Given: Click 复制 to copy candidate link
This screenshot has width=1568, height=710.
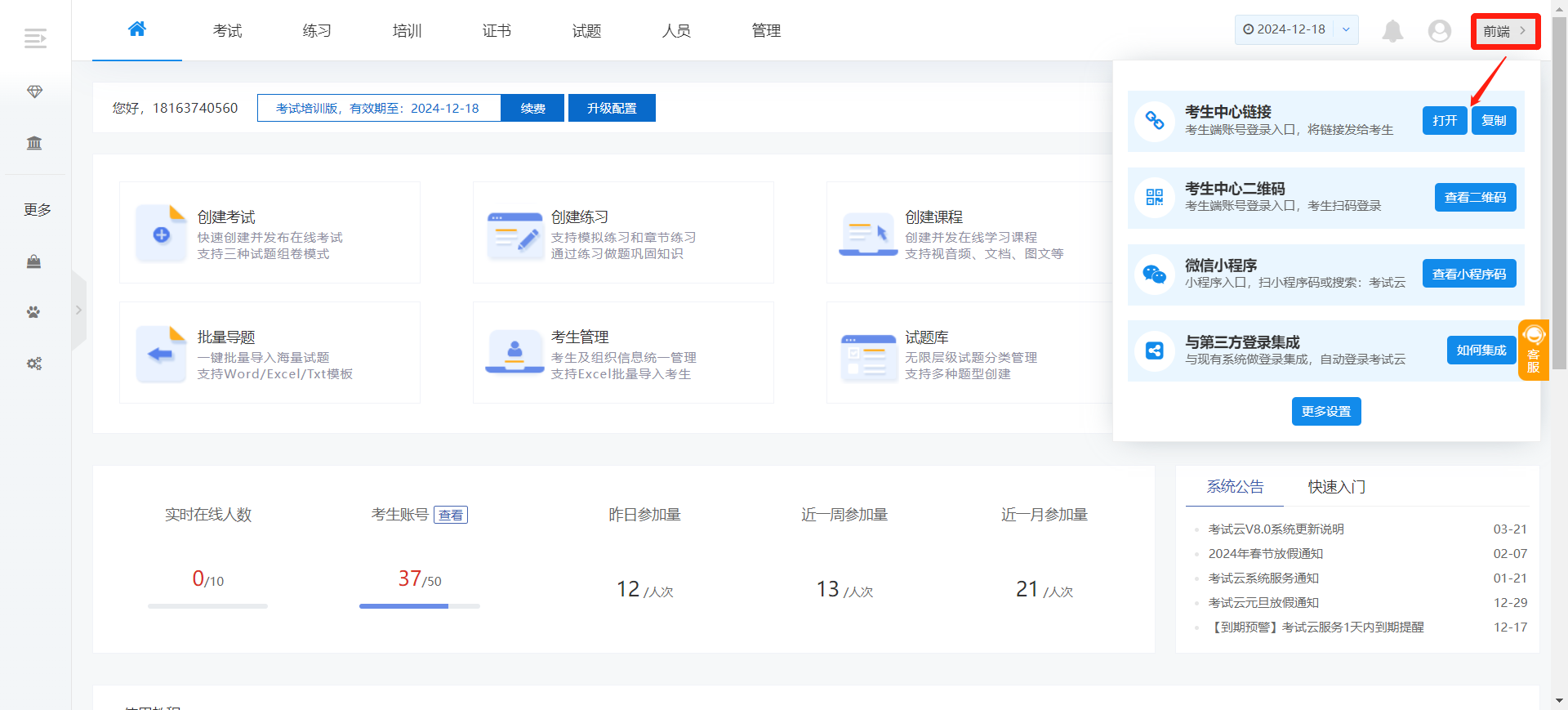Looking at the screenshot, I should (x=1494, y=120).
